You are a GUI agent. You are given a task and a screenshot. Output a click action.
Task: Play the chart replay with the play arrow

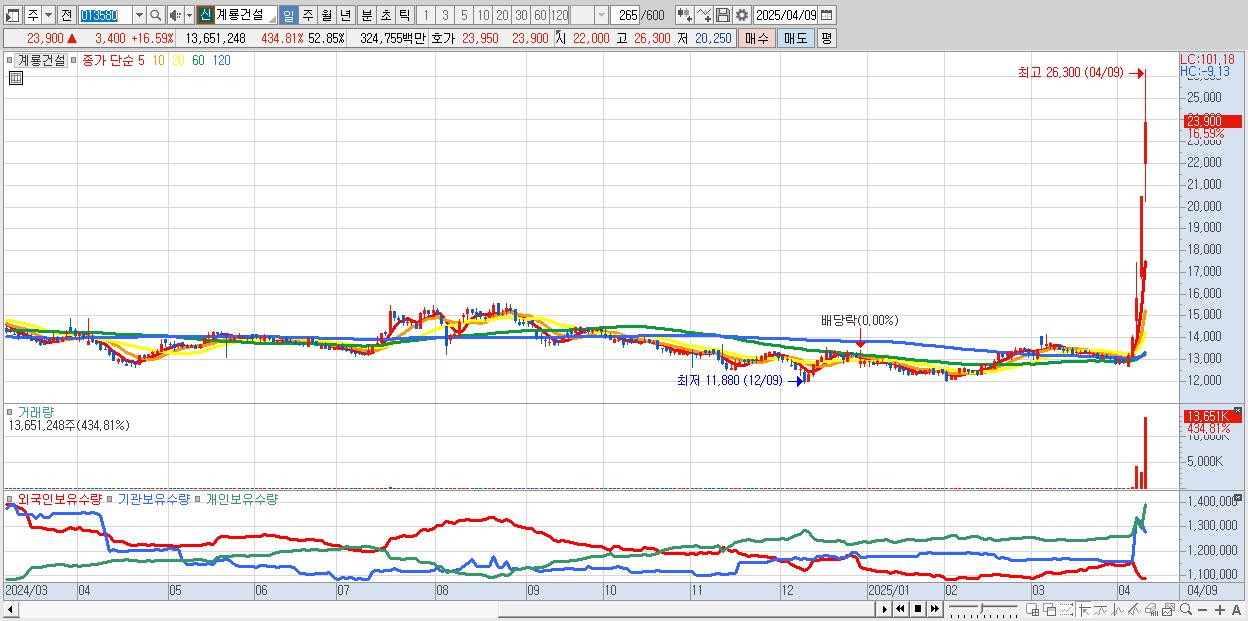(885, 609)
